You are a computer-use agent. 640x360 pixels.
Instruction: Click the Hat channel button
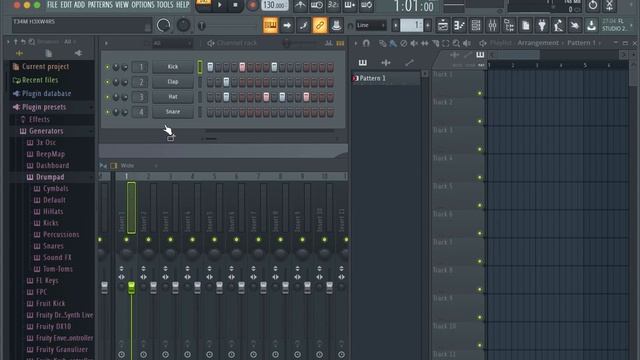tap(173, 97)
